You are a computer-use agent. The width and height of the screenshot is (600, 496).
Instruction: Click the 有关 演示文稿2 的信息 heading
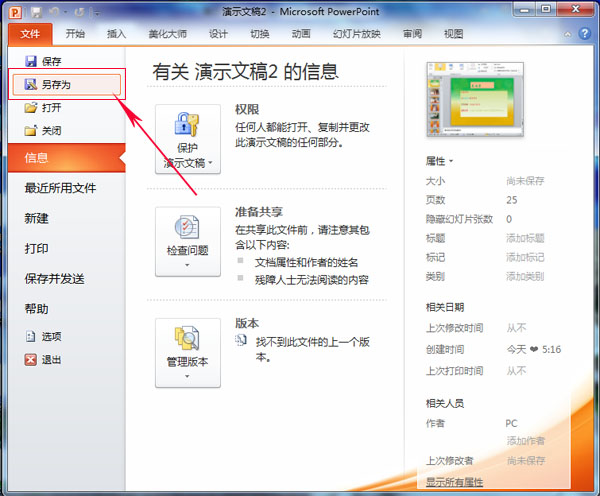click(245, 71)
